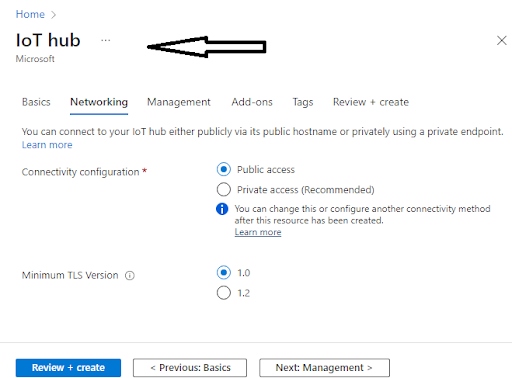This screenshot has height=378, width=512.
Task: Follow the Home breadcrumb link
Action: click(30, 14)
